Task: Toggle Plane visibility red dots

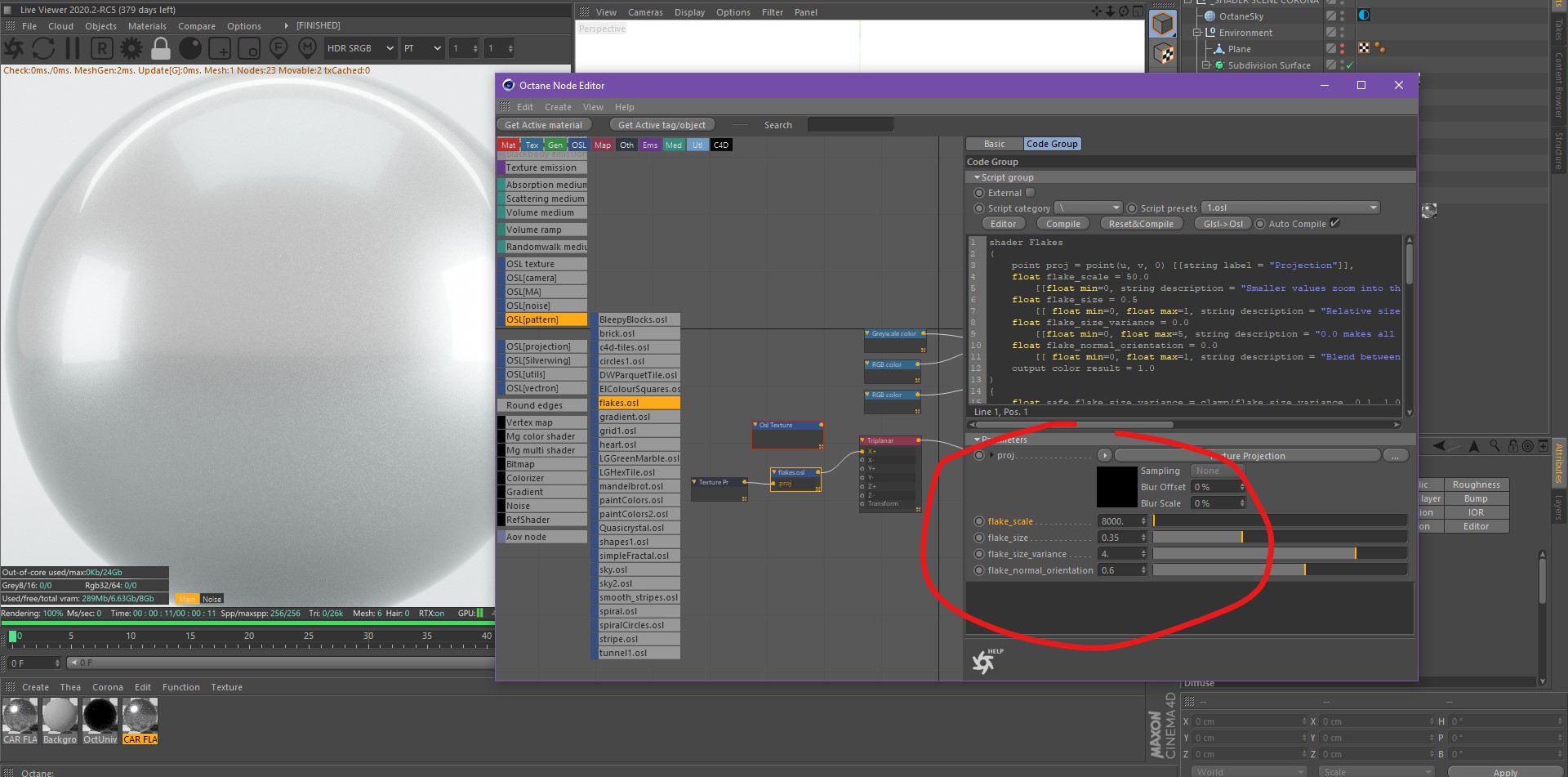Action: pos(1343,49)
